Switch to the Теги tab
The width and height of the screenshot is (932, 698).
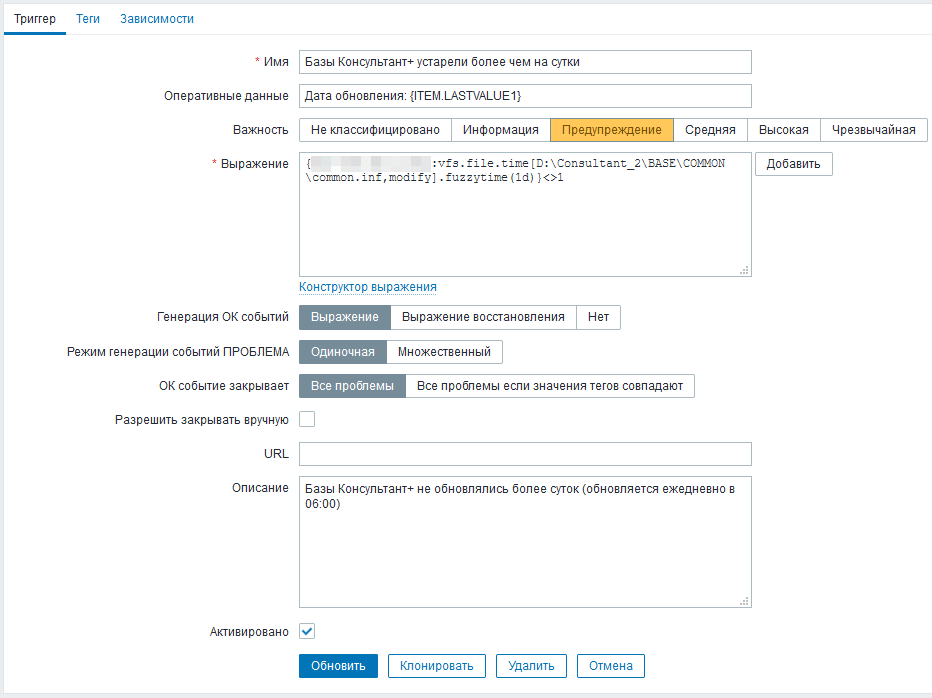click(x=88, y=18)
